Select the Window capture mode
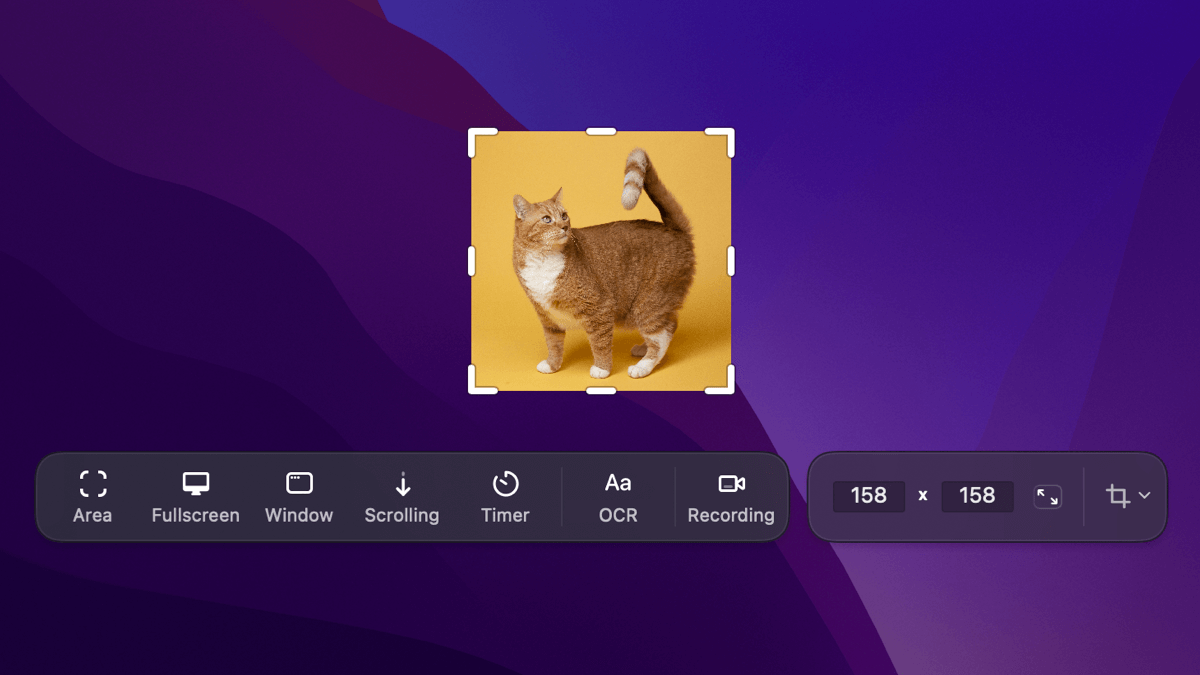Viewport: 1200px width, 675px height. (x=299, y=497)
